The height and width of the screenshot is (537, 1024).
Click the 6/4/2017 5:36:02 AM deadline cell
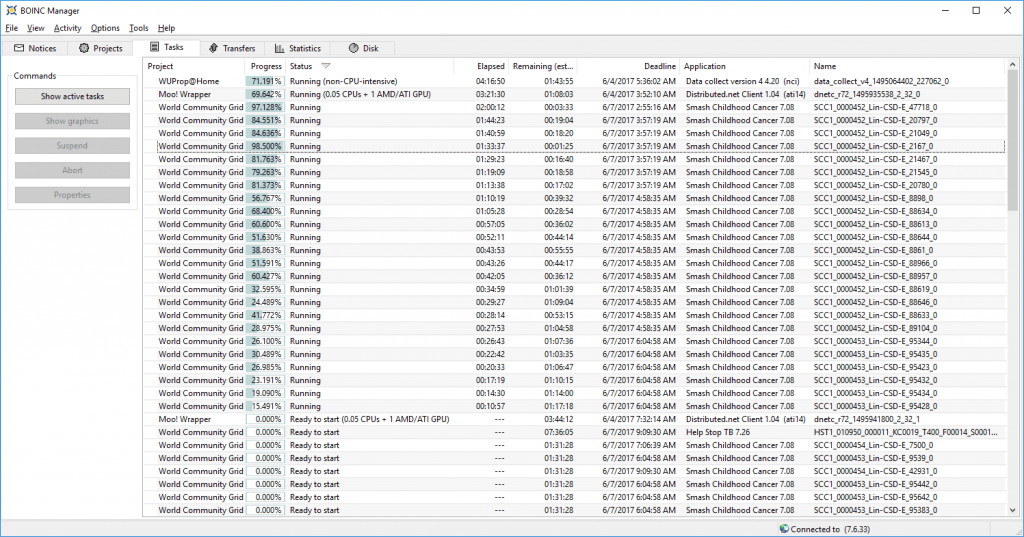tap(639, 81)
